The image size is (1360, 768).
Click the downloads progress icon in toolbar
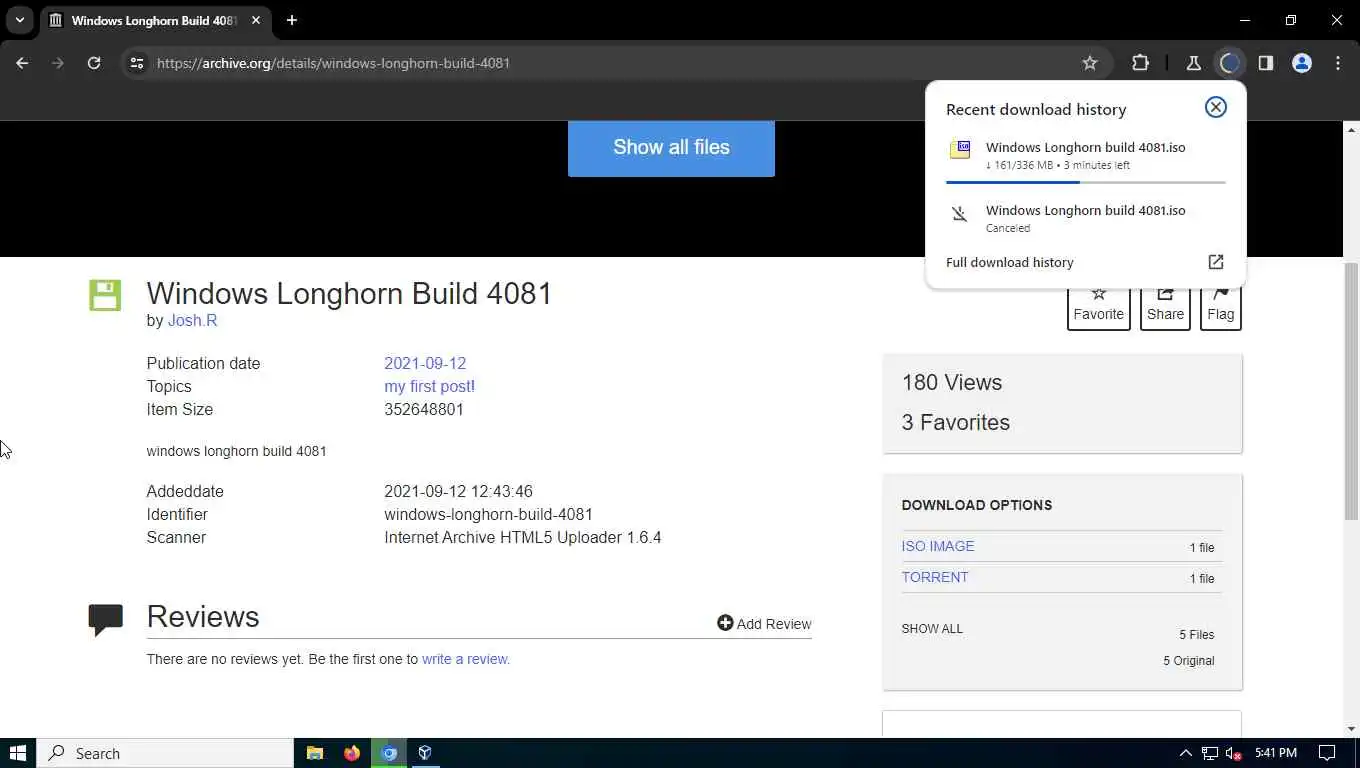pyautogui.click(x=1229, y=63)
